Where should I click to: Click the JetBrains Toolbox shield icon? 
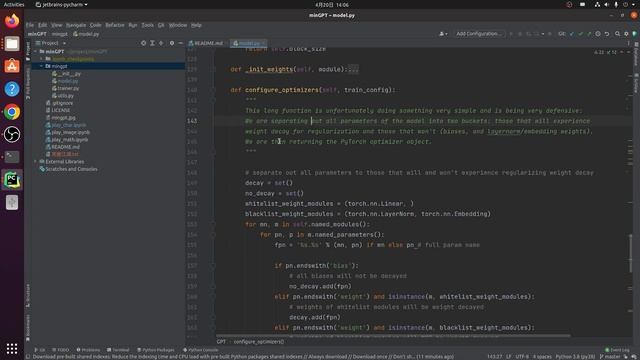point(635,34)
